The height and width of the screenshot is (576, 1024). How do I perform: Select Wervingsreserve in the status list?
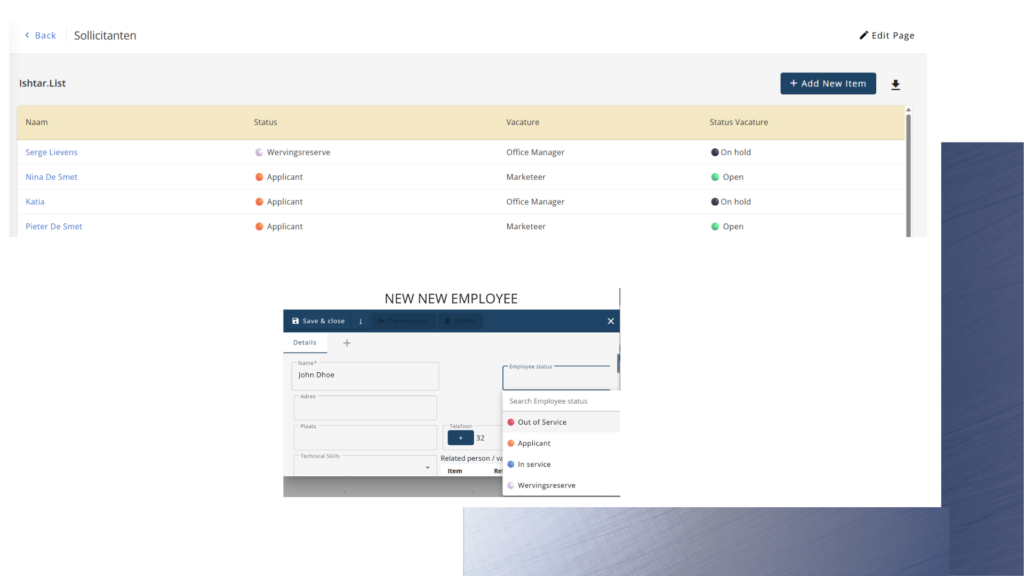coord(546,485)
